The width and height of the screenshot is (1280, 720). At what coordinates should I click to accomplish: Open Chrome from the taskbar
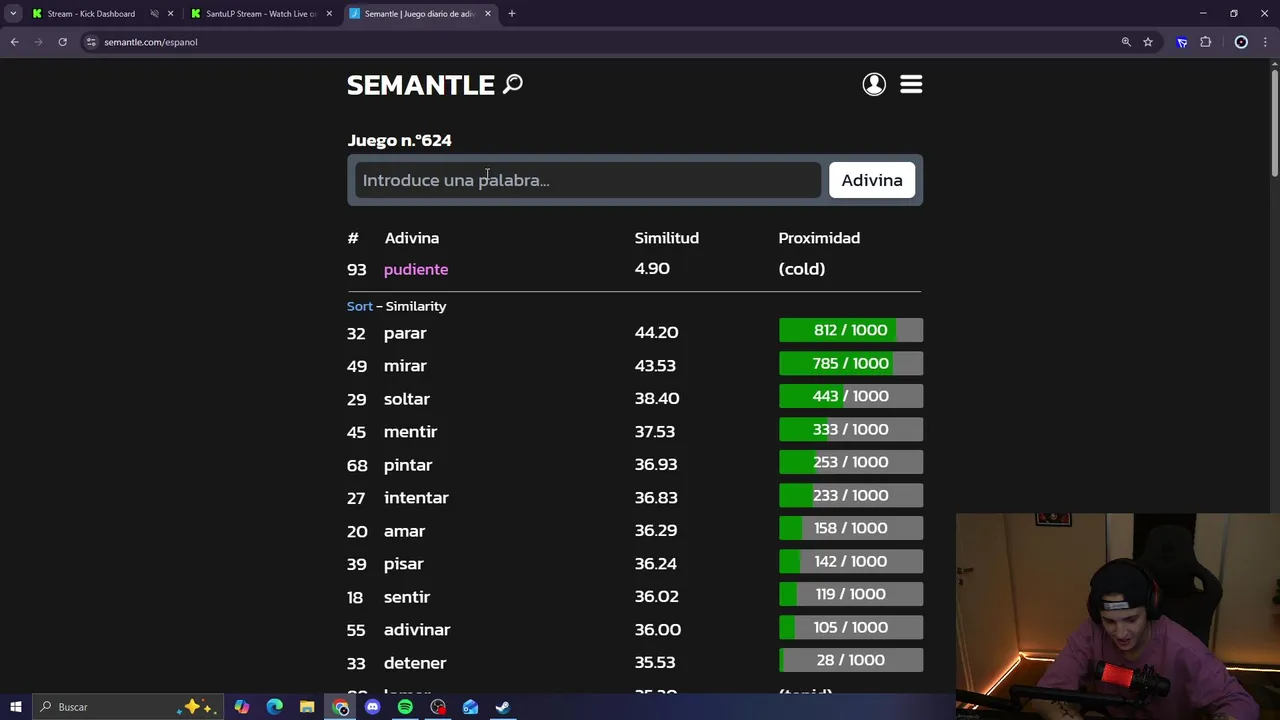(x=340, y=707)
